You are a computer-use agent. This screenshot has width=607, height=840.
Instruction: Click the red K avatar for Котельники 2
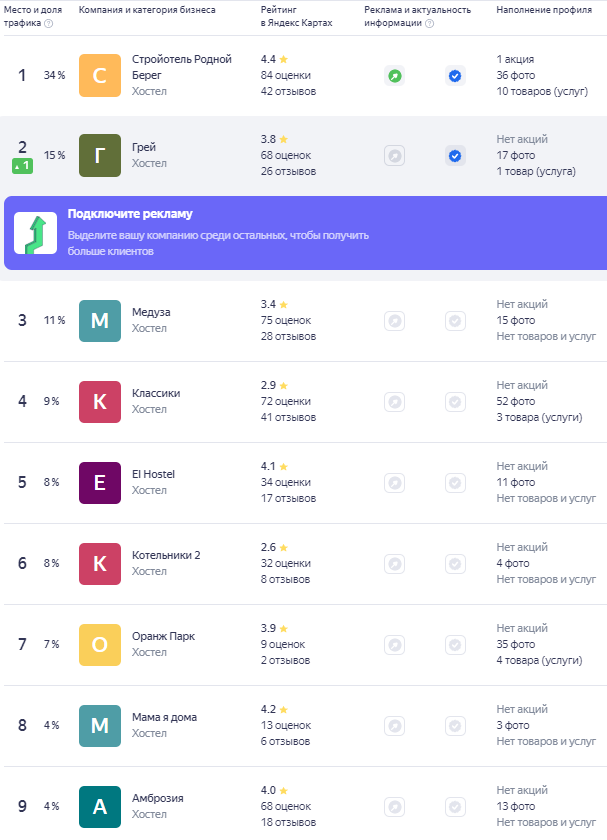coord(100,564)
